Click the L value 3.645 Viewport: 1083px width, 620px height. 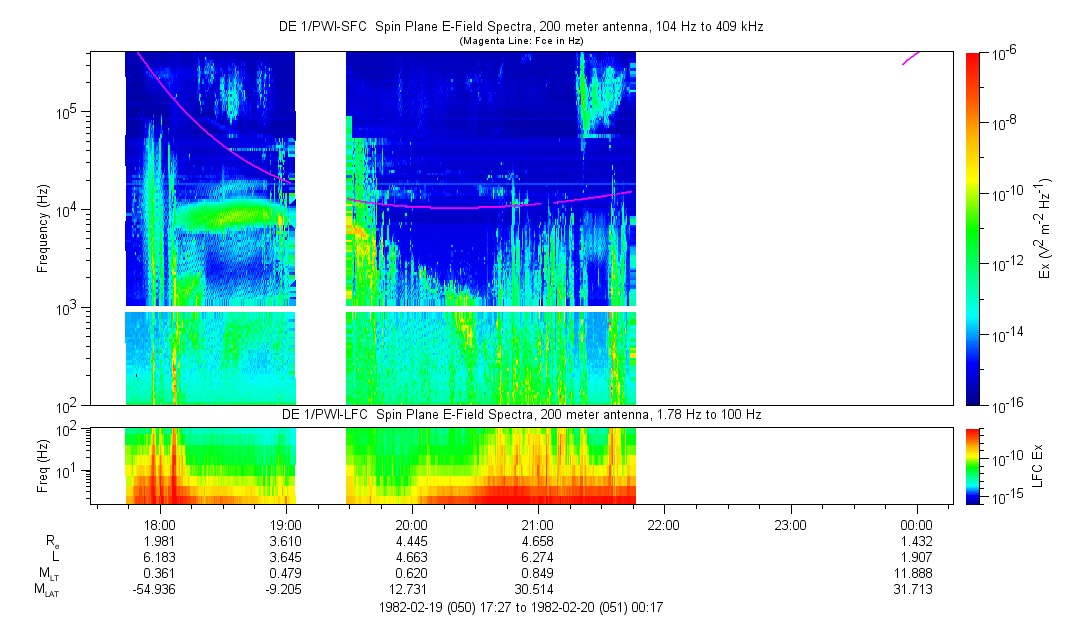286,557
